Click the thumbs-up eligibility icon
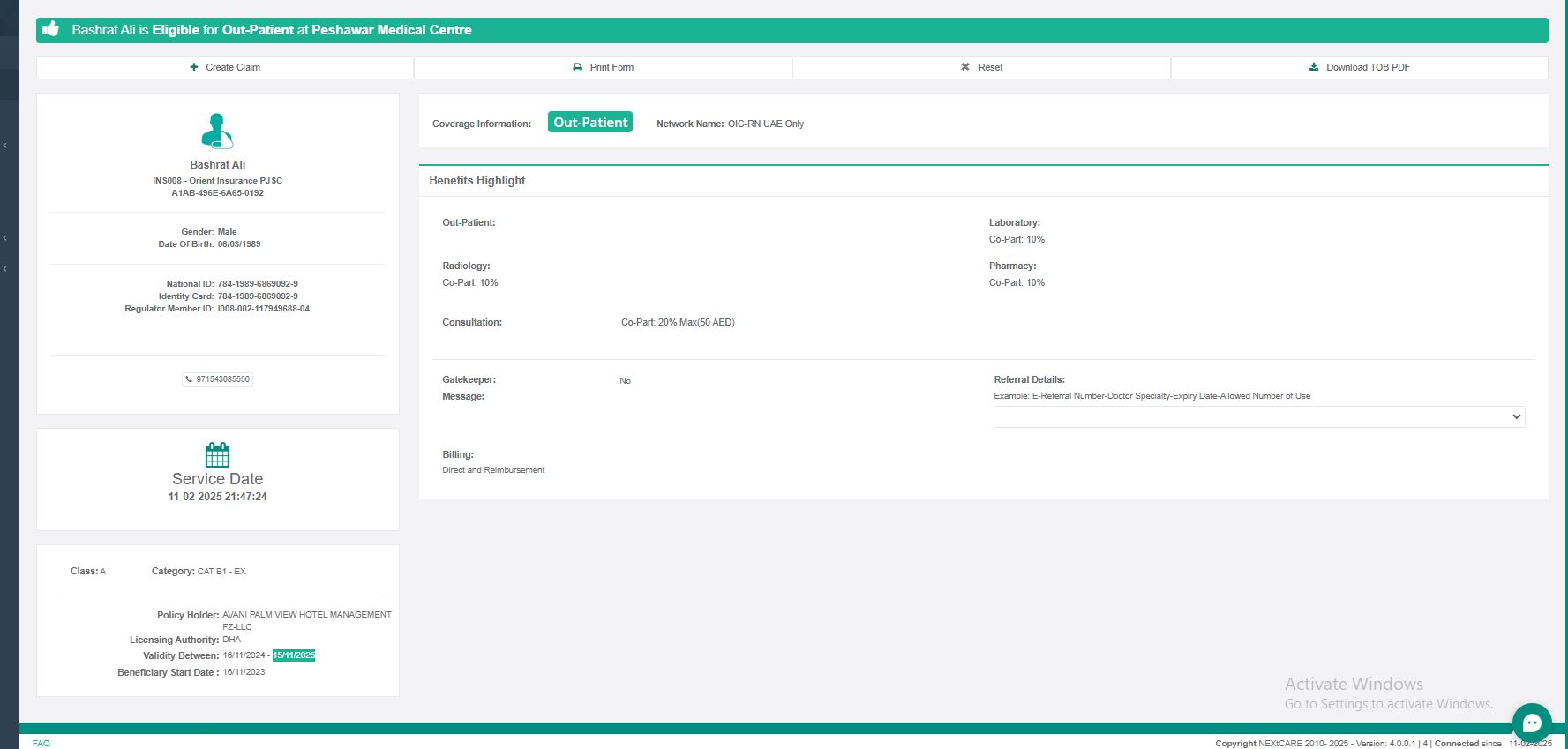The image size is (1568, 749). click(51, 29)
